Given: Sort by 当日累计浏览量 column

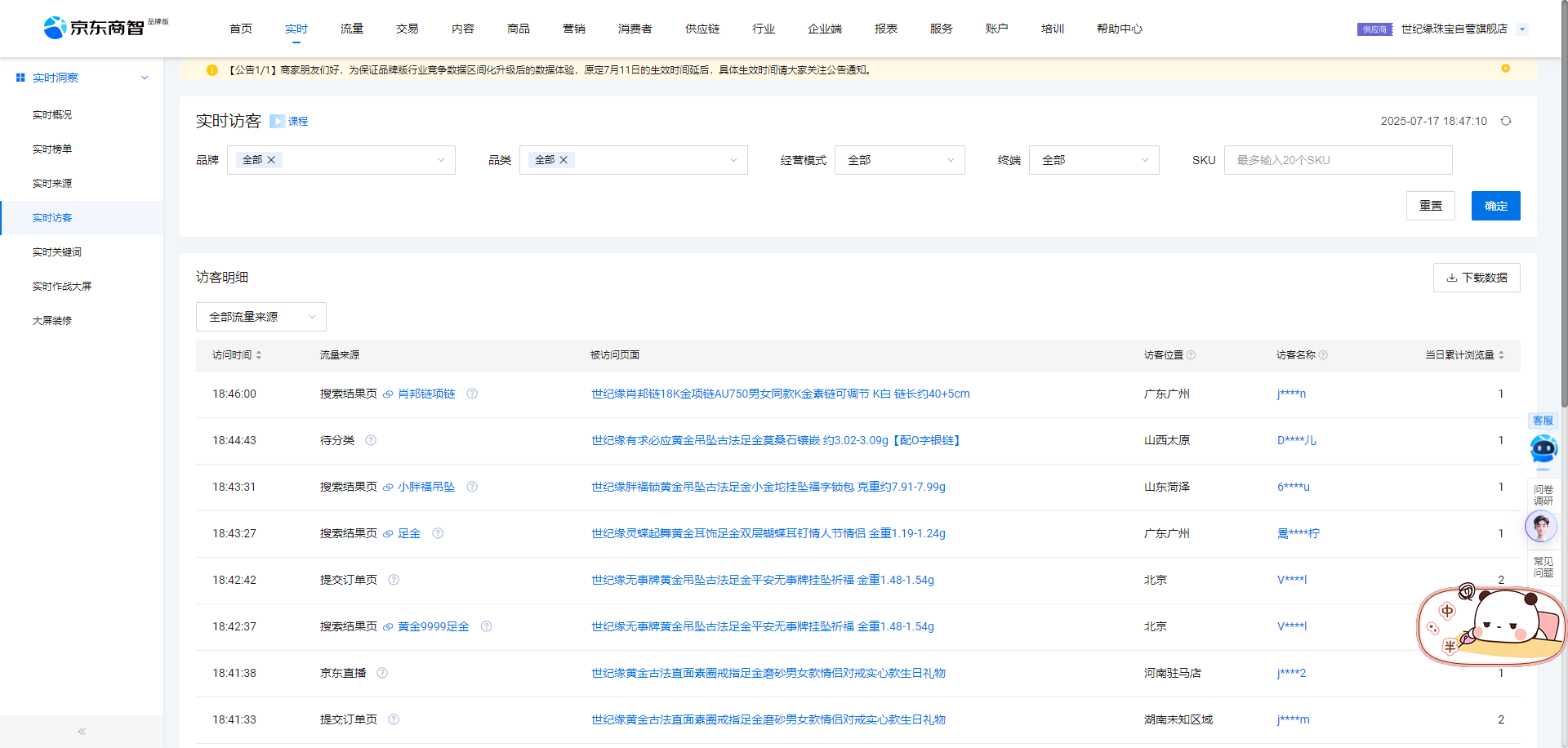Looking at the screenshot, I should coord(1501,355).
